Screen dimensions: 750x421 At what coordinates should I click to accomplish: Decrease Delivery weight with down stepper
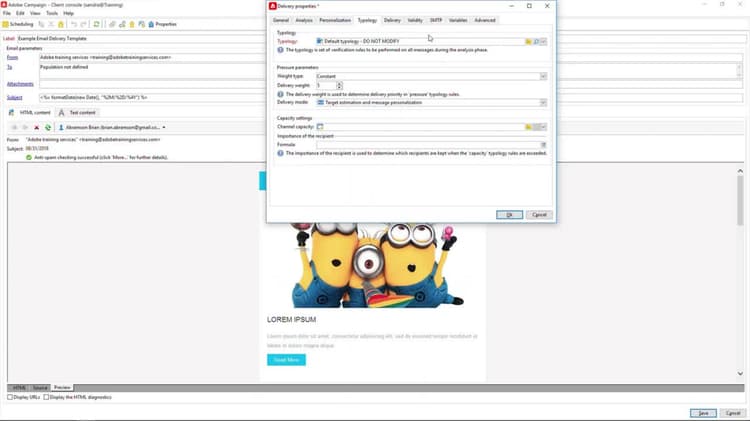tap(339, 88)
